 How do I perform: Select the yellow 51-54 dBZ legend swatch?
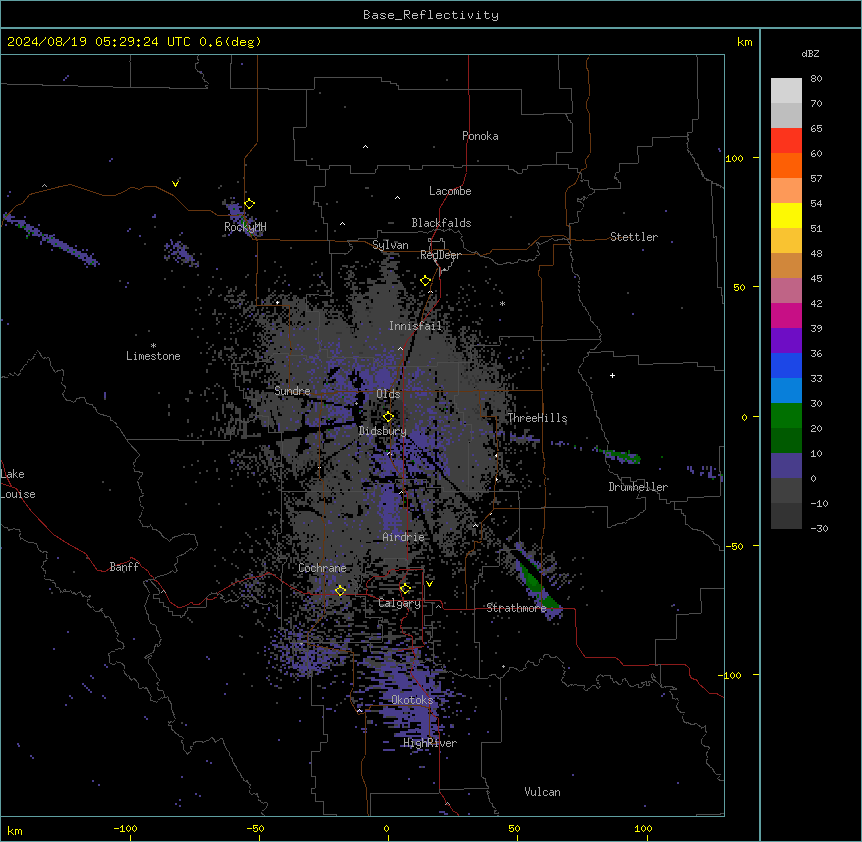[x=786, y=215]
